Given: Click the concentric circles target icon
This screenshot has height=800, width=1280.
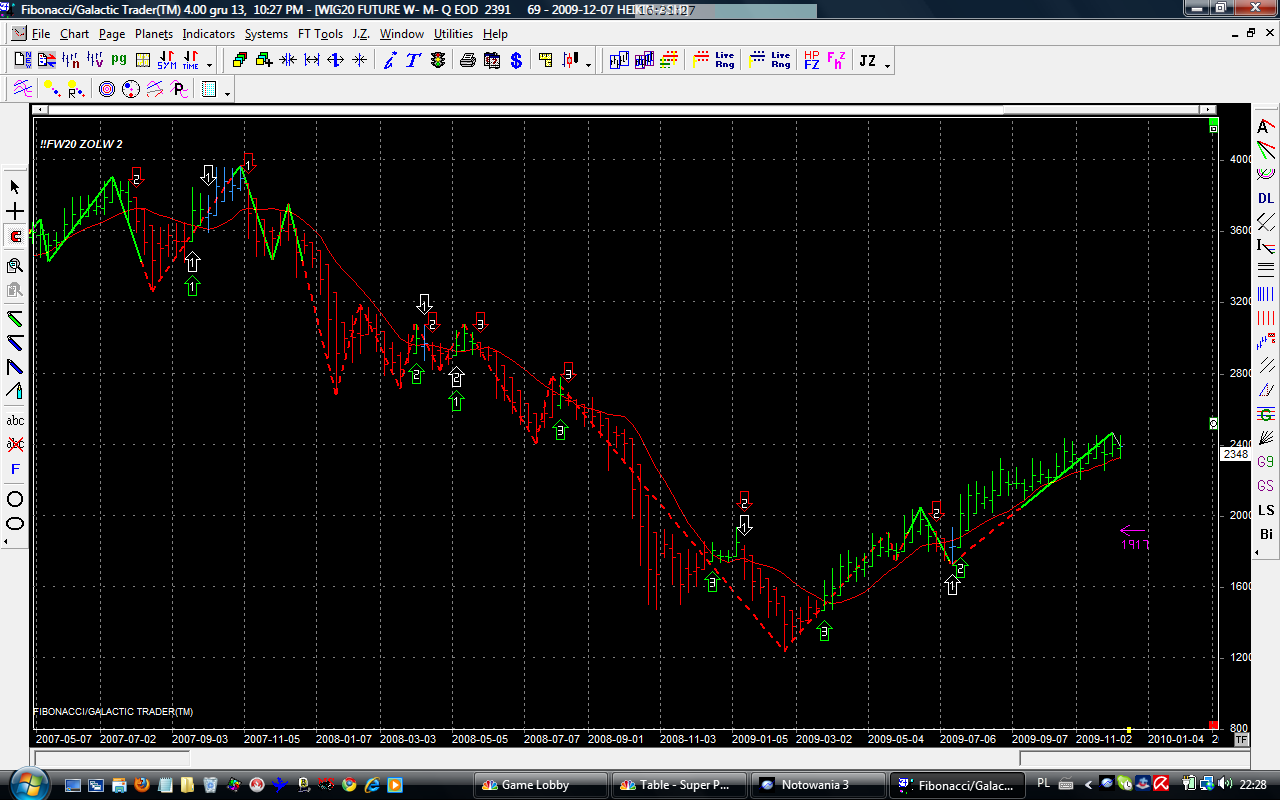Looking at the screenshot, I should coord(107,90).
